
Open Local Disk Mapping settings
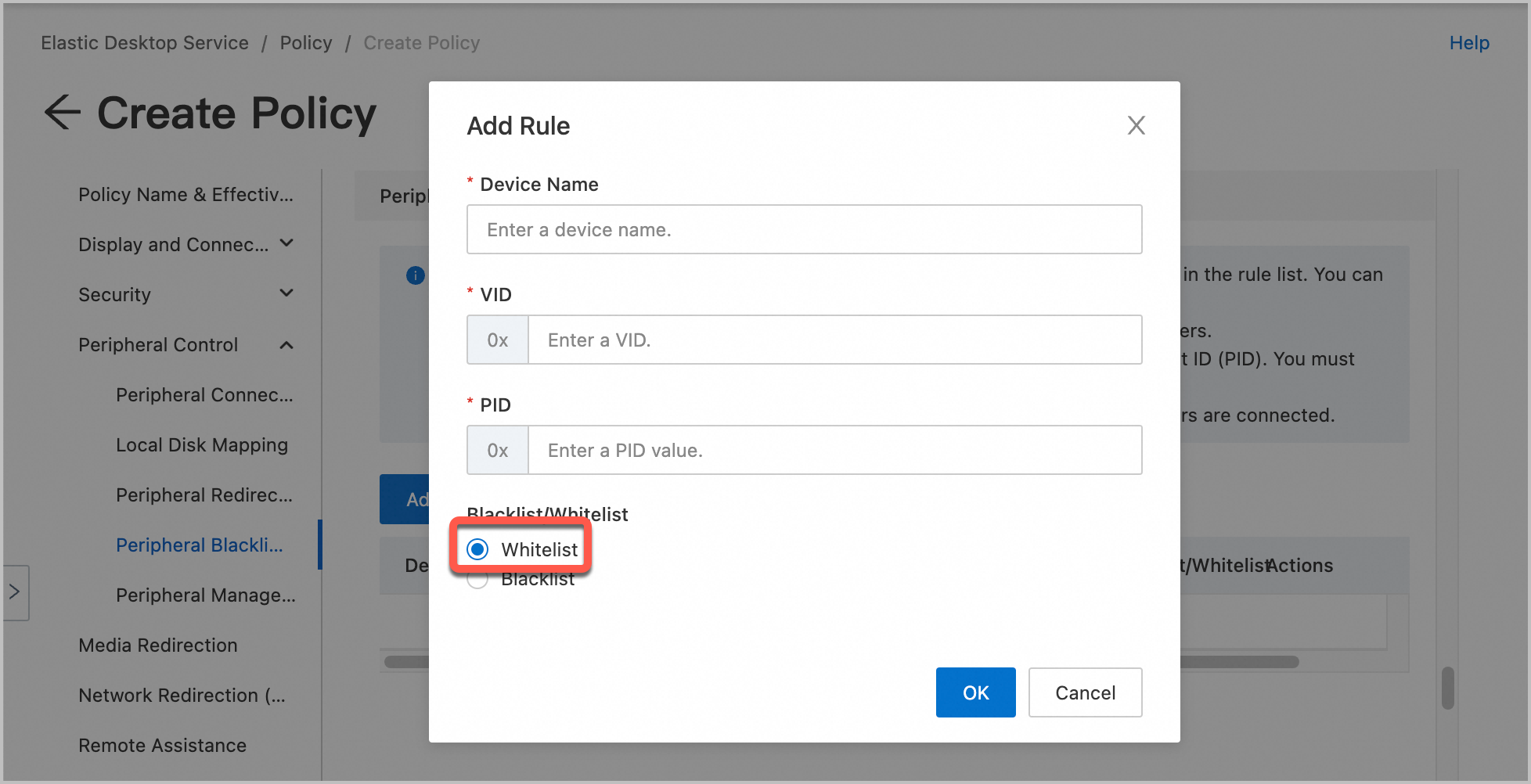pos(202,445)
